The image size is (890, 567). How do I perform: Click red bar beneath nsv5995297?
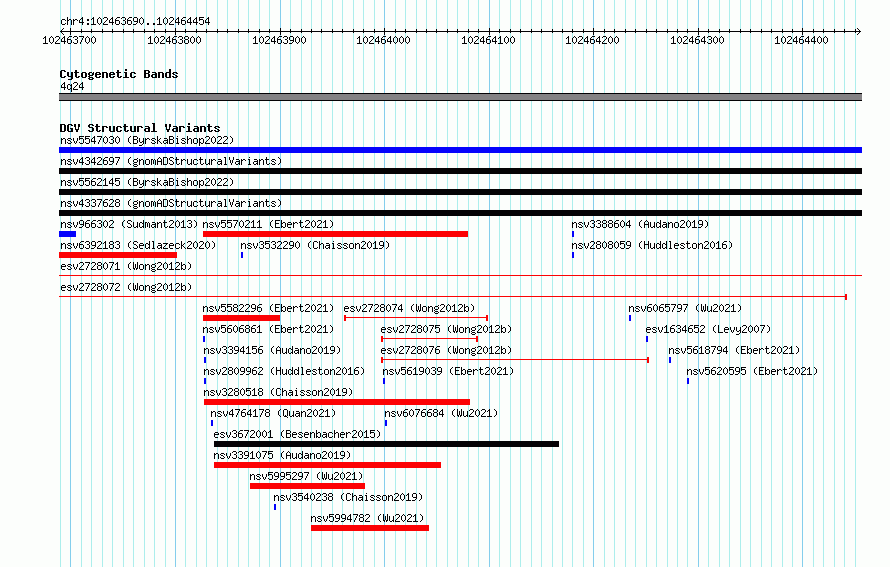[308, 486]
